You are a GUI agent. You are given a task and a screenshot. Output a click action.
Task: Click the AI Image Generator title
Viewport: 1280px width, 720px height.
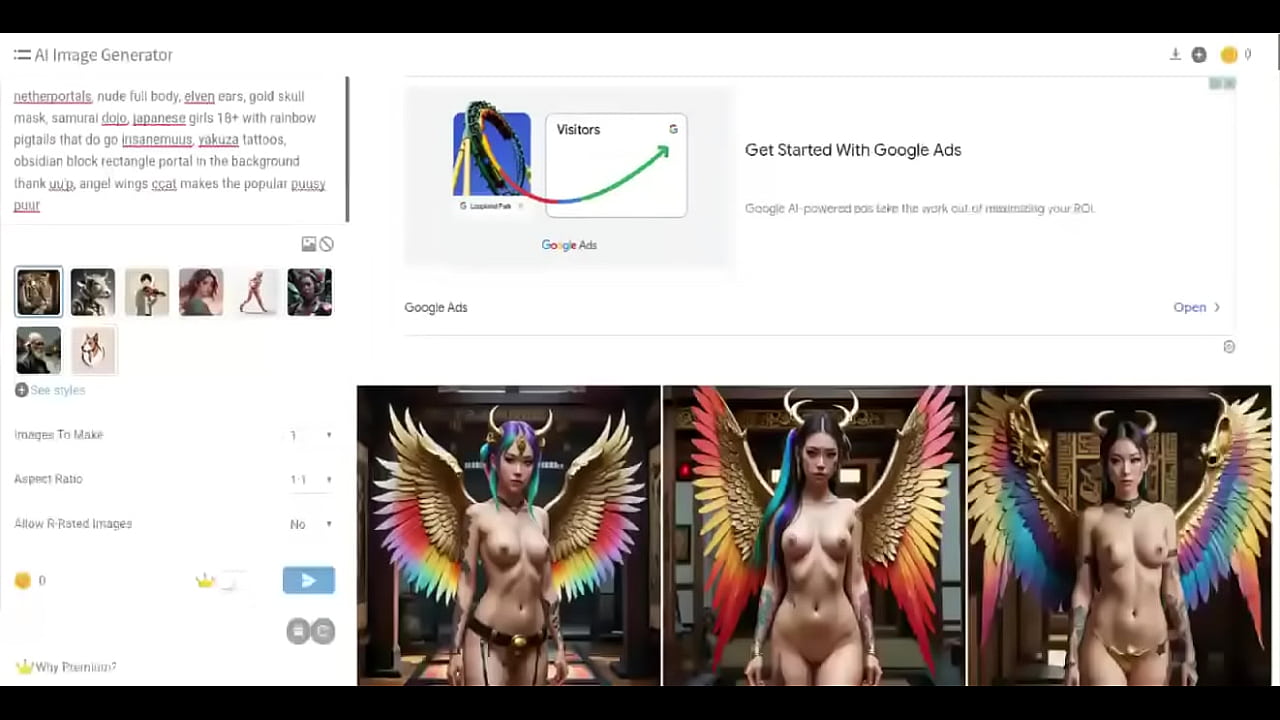click(x=103, y=55)
